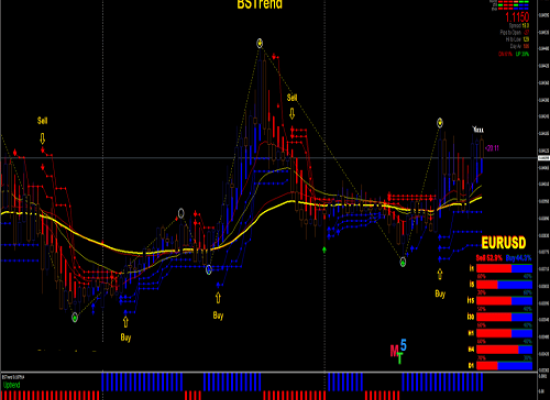
Task: Click the 1.1150 price readout
Action: pos(517,17)
